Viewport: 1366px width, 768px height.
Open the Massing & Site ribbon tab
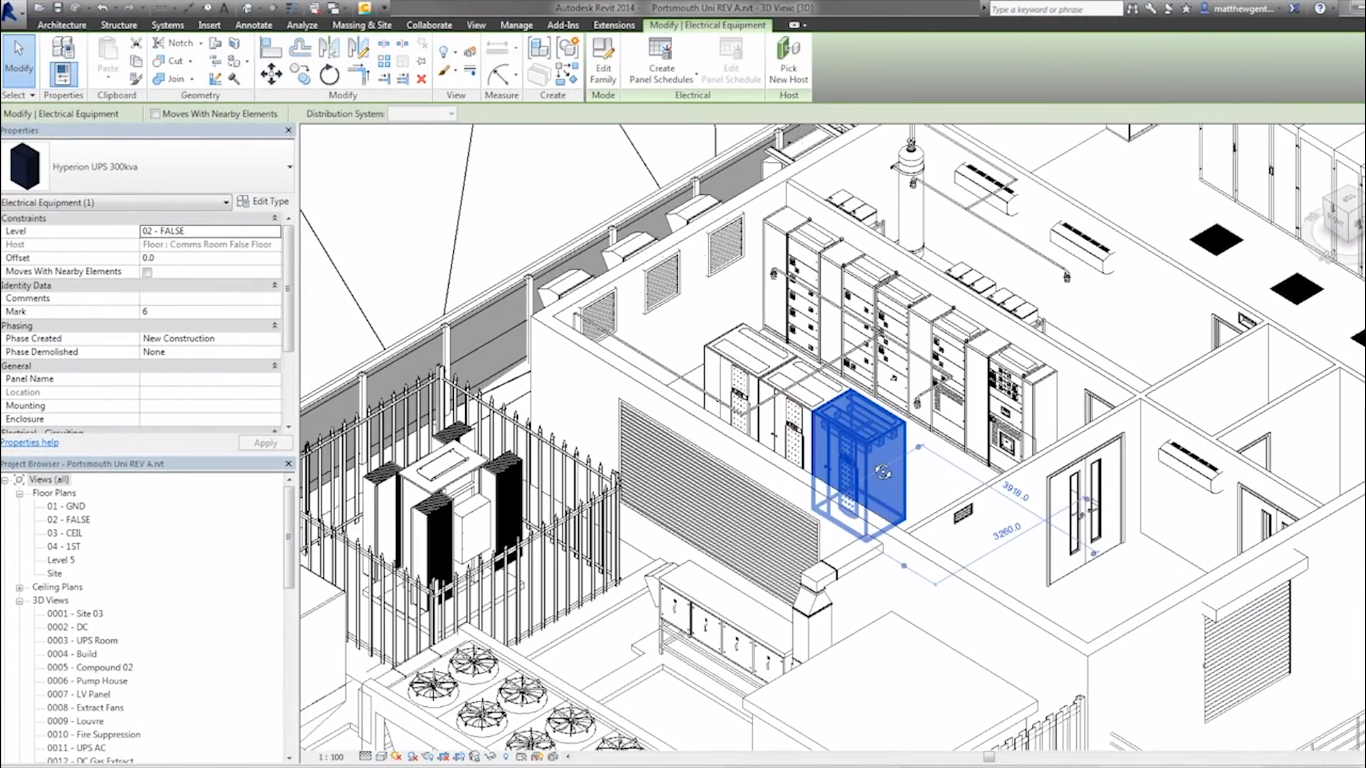pos(362,25)
